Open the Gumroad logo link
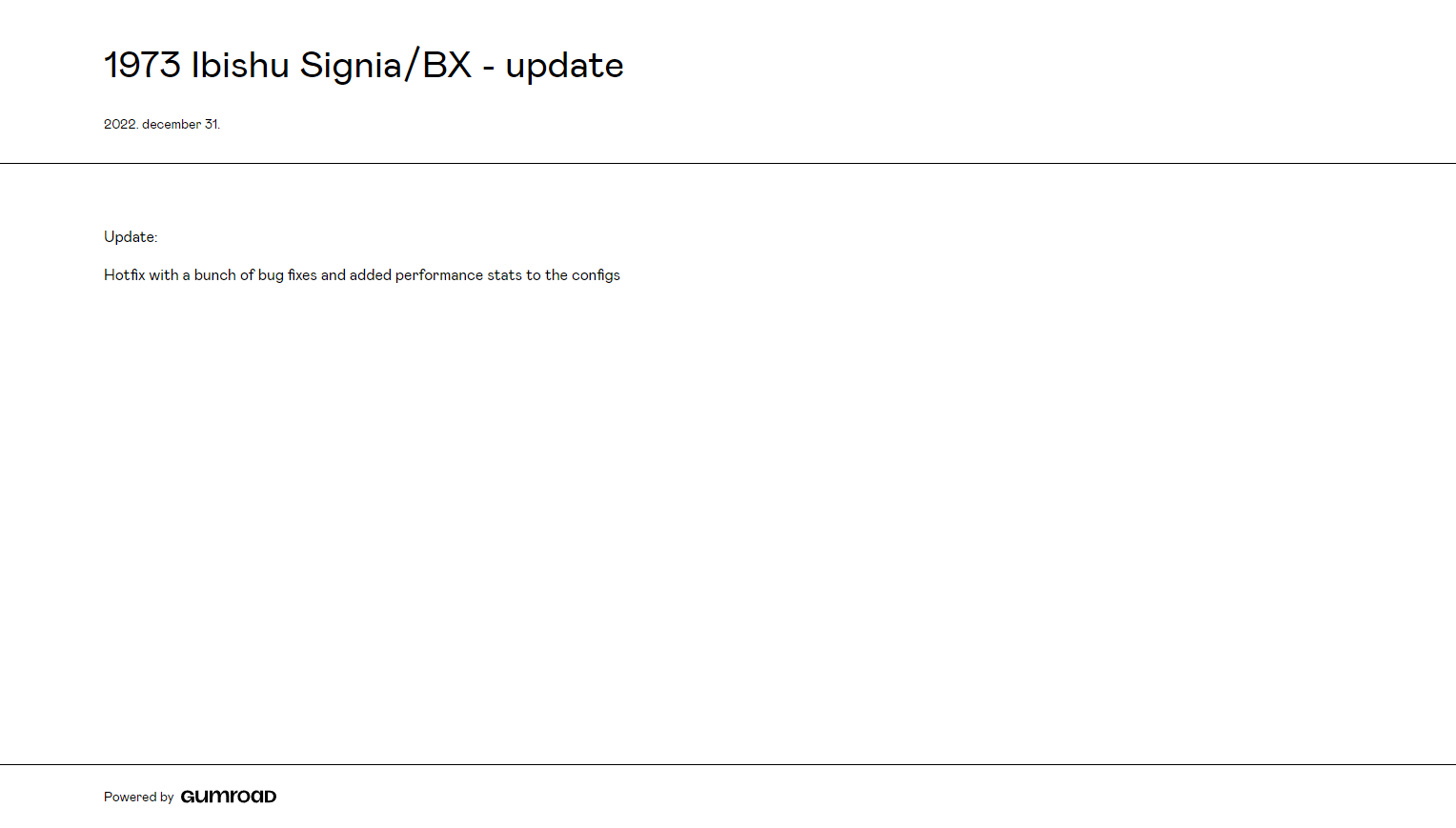This screenshot has width=1456, height=828. pos(229,797)
